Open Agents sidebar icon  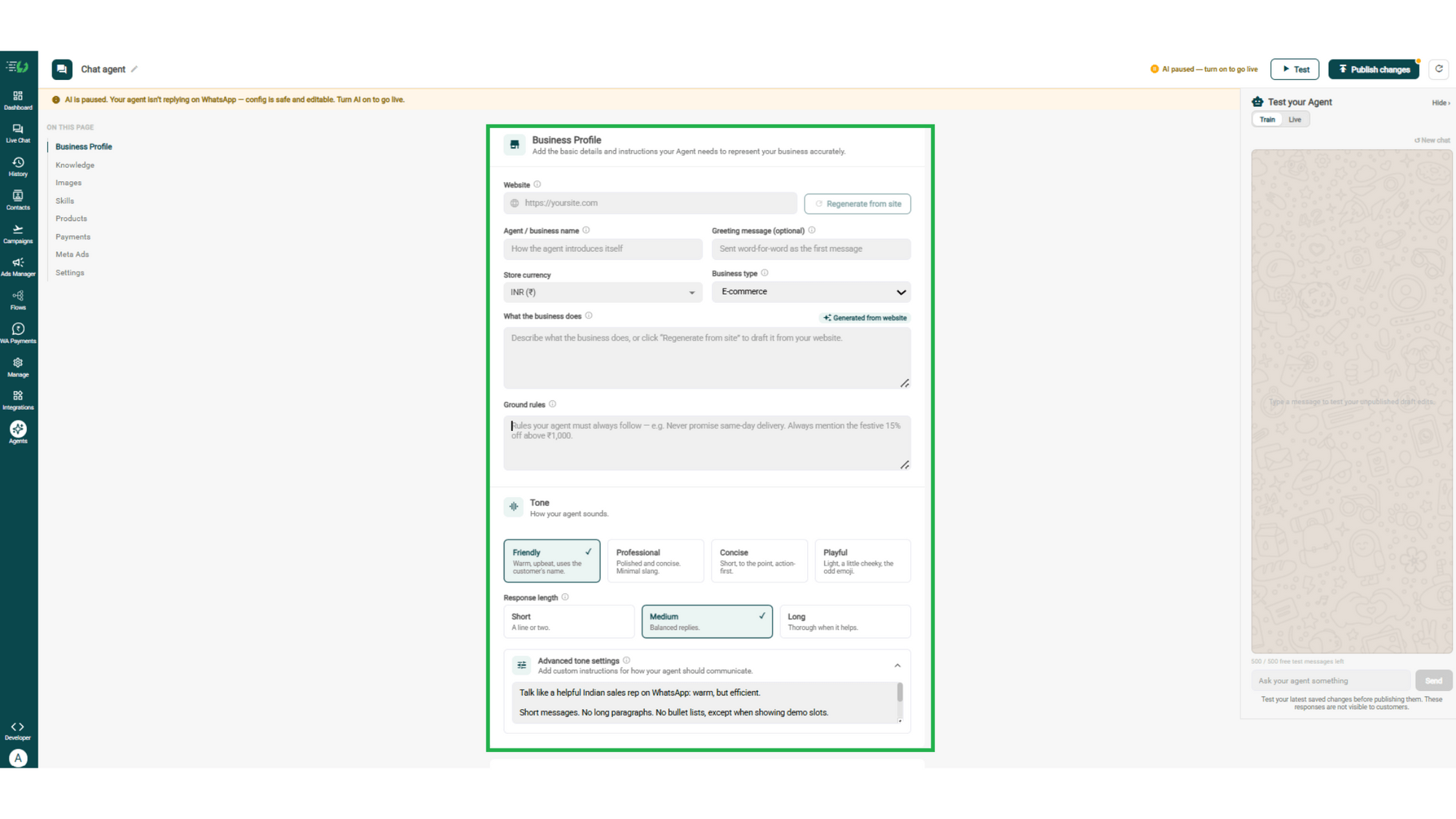click(18, 432)
